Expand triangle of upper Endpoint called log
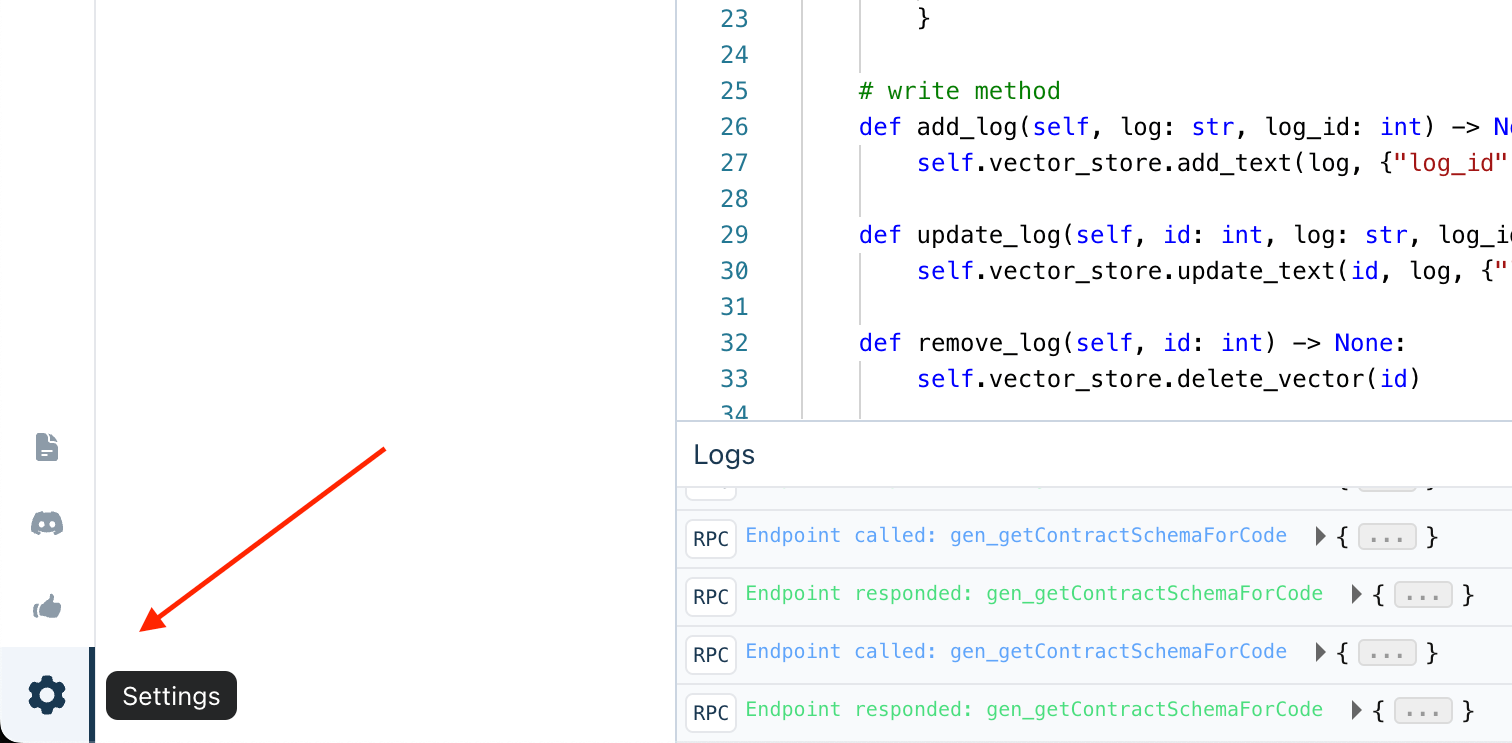 pos(1321,537)
